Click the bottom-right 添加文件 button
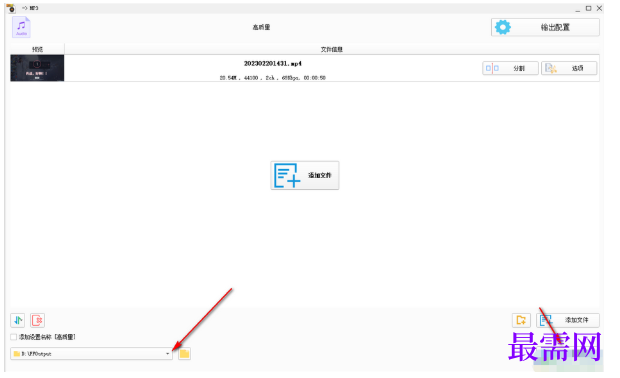Viewport: 620px width, 378px height. pyautogui.click(x=568, y=320)
